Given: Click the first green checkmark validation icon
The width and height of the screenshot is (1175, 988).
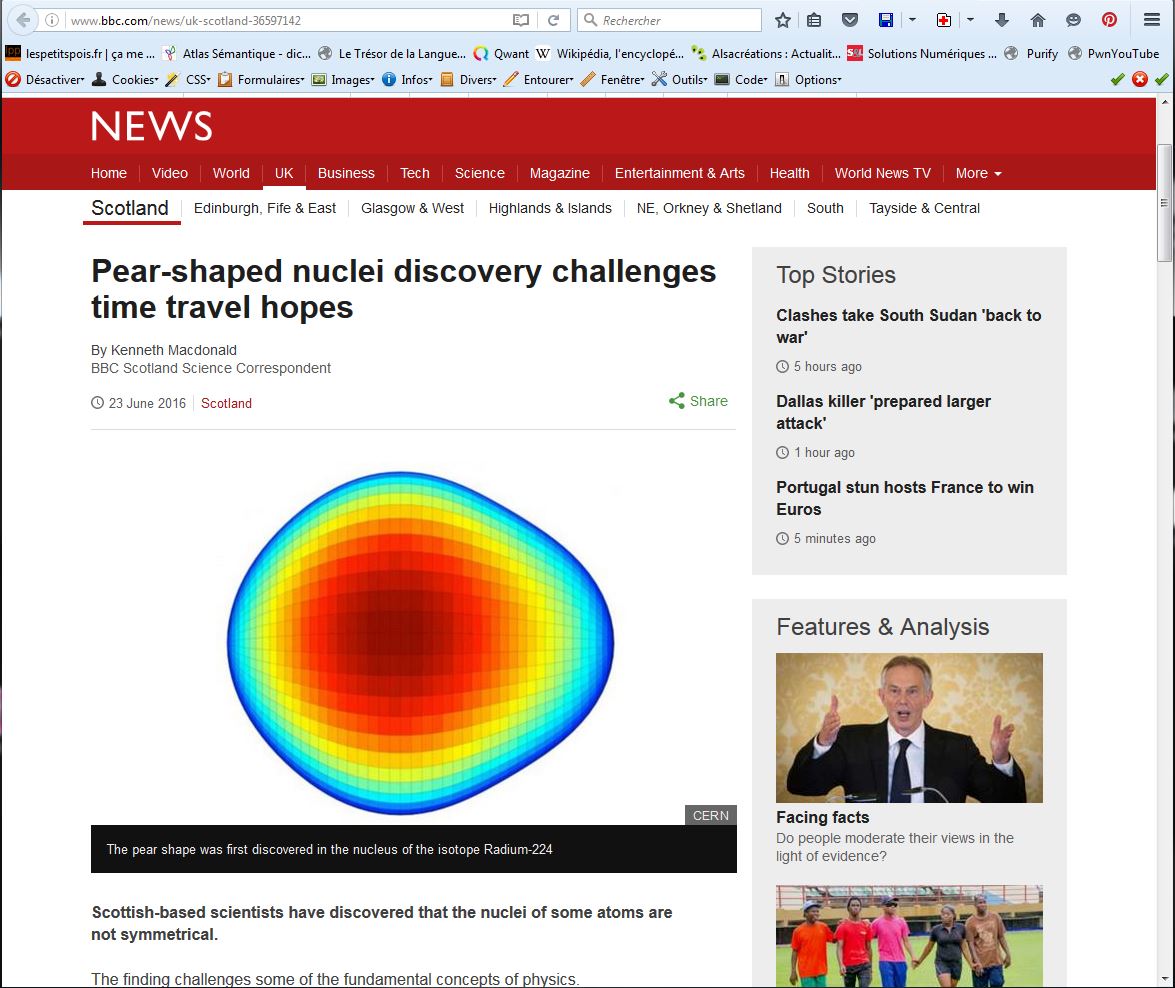Looking at the screenshot, I should 1117,79.
